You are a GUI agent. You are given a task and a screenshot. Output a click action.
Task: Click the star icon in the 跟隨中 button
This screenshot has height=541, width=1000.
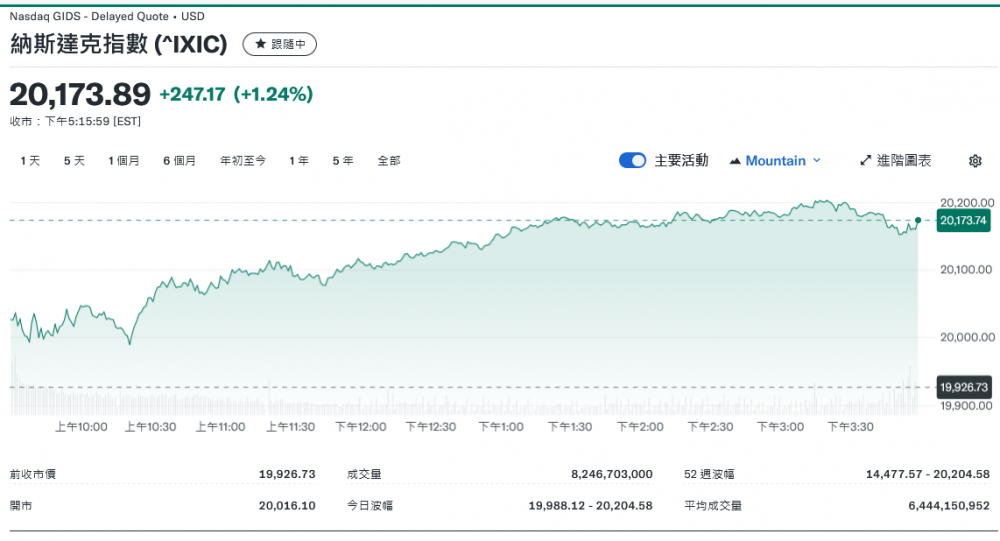tap(260, 45)
